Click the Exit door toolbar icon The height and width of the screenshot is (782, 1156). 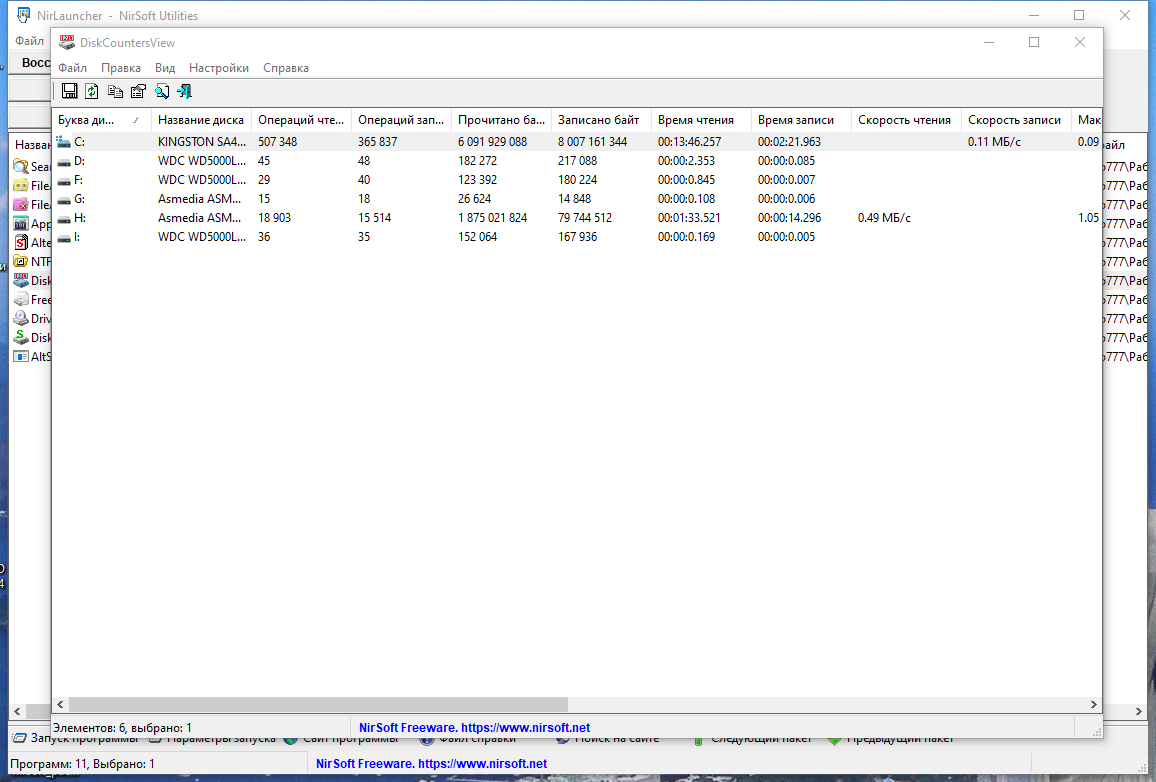184,91
